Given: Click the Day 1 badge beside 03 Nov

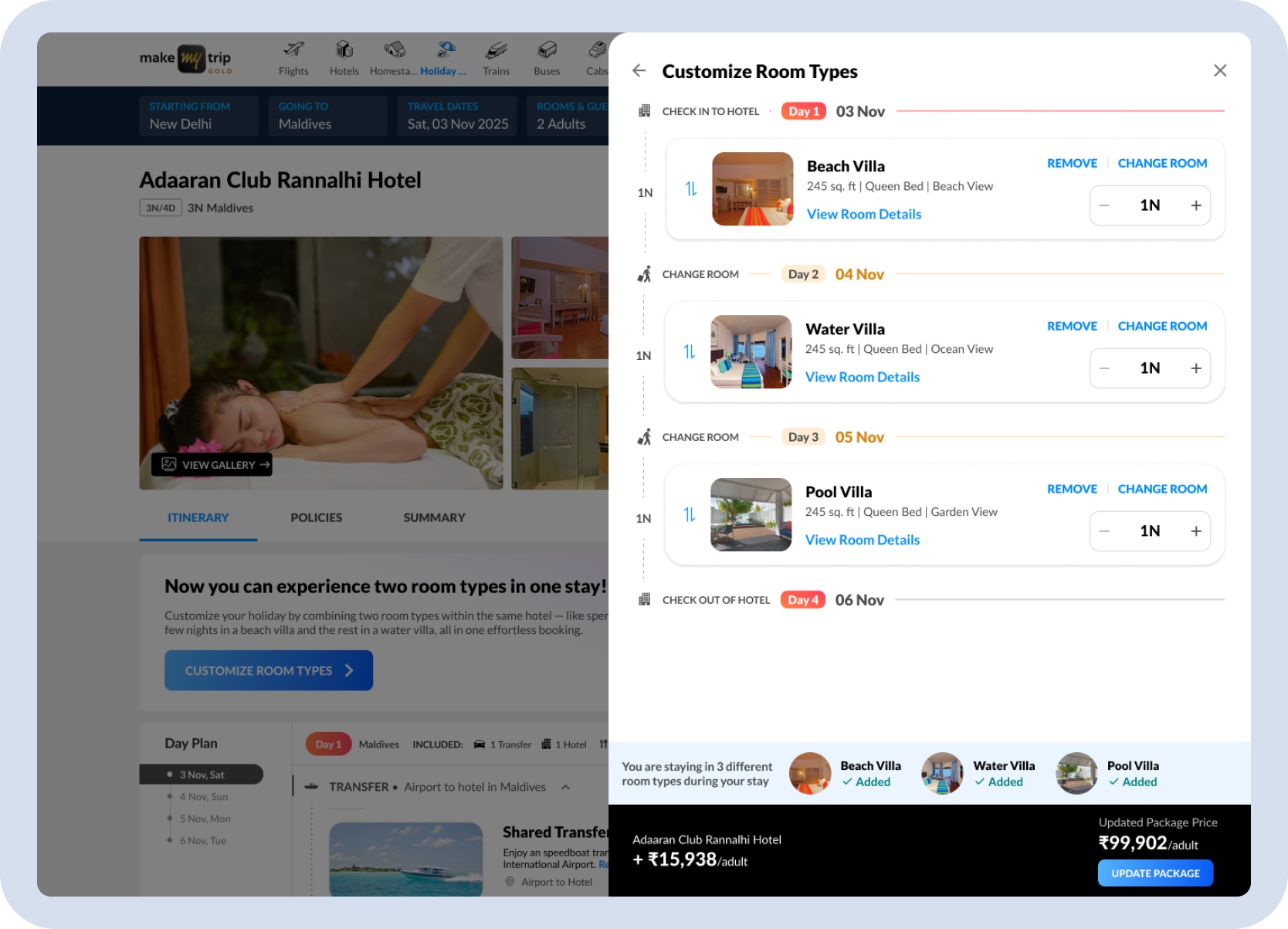Looking at the screenshot, I should pyautogui.click(x=804, y=111).
